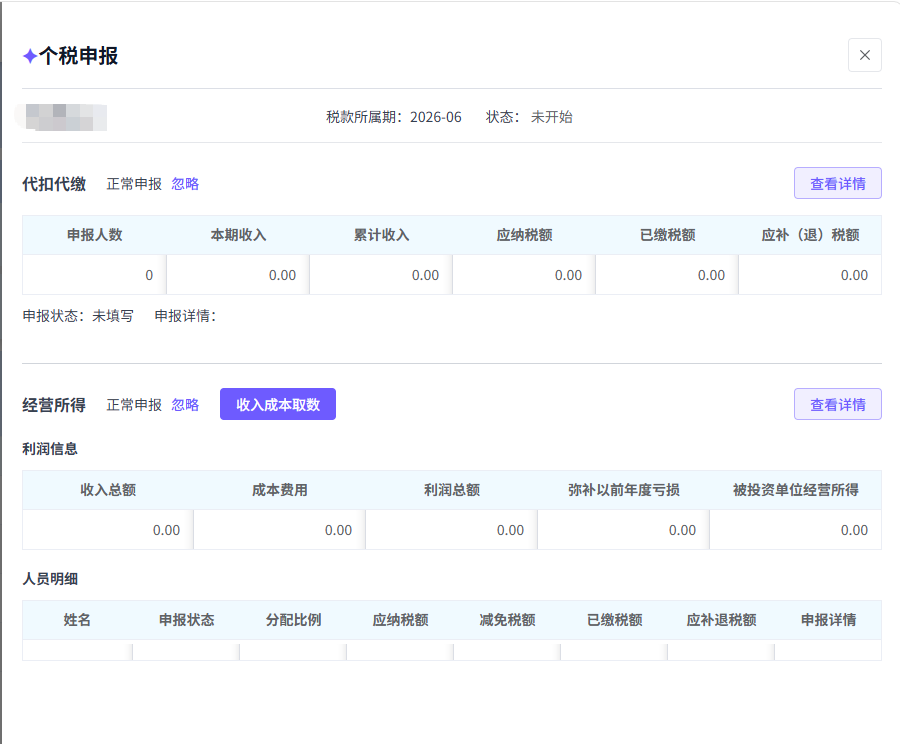This screenshot has height=744, width=900.
Task: Select the 累计收入 column header
Action: click(381, 235)
